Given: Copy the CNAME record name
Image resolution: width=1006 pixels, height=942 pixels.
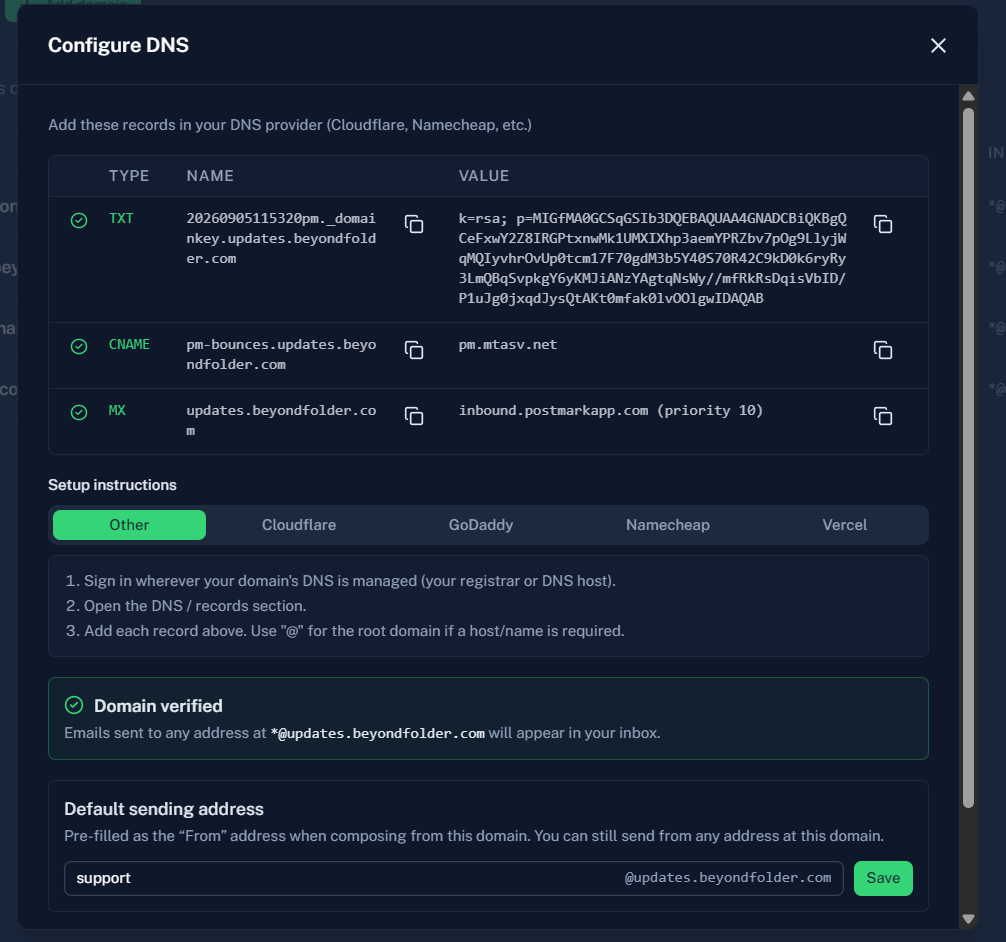Looking at the screenshot, I should (414, 350).
